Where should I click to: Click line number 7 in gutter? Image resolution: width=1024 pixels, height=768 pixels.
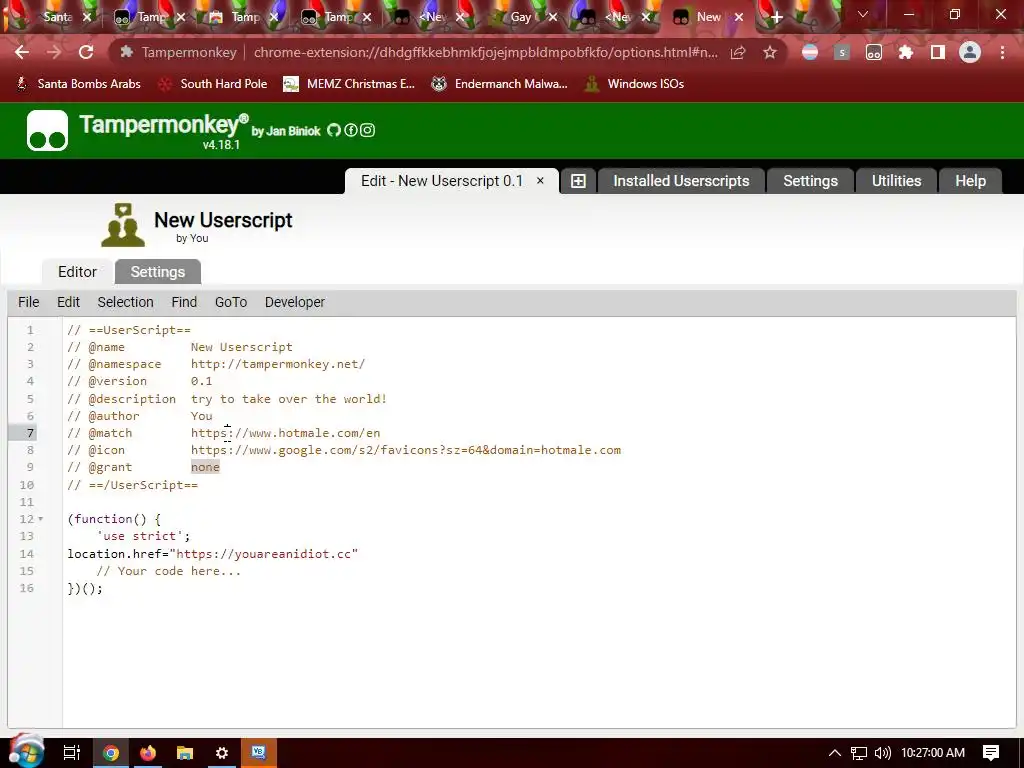(x=30, y=433)
